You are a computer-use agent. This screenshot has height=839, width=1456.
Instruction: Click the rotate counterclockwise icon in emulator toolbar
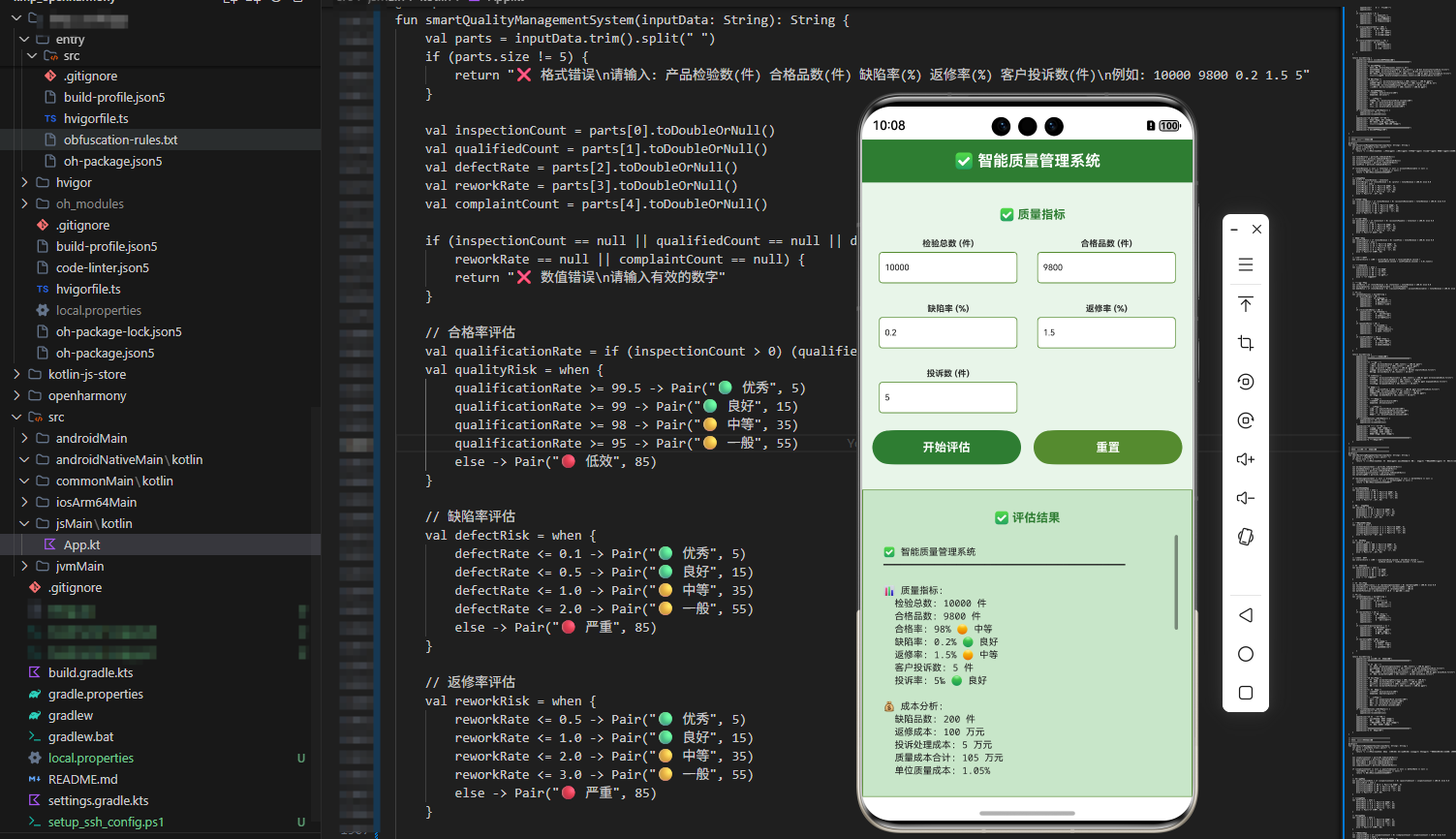click(1246, 382)
